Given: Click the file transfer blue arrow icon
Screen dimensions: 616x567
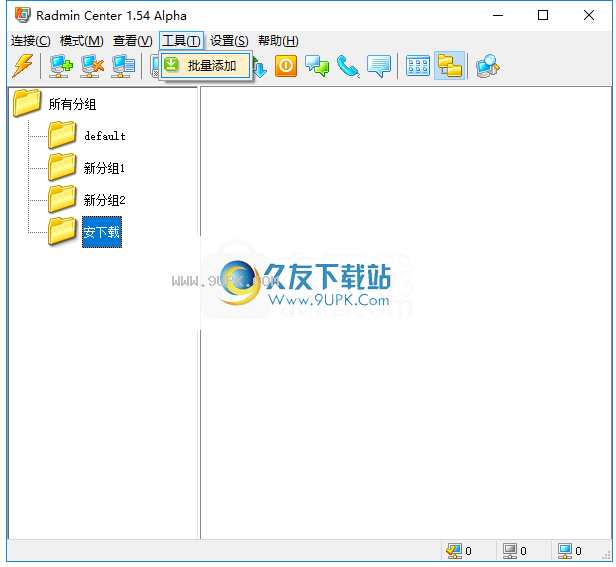Looking at the screenshot, I should [259, 67].
